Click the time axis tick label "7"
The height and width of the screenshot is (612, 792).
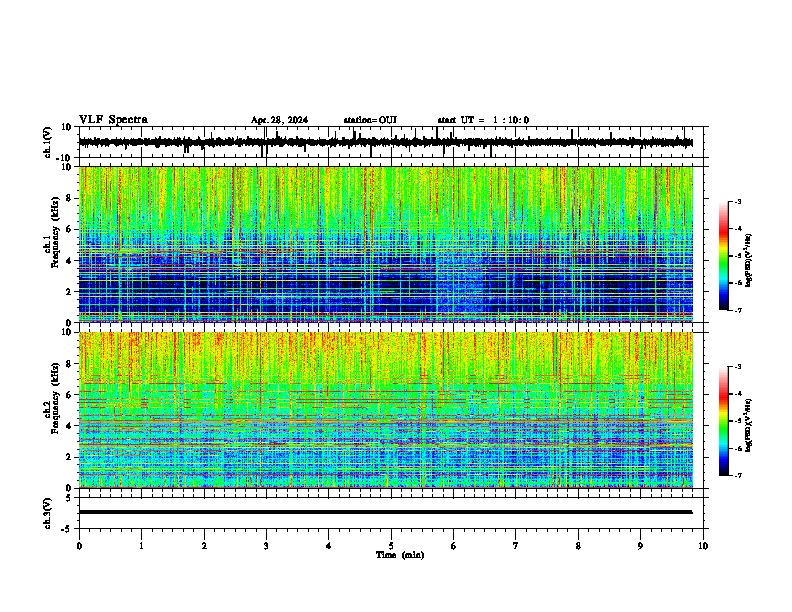click(516, 546)
